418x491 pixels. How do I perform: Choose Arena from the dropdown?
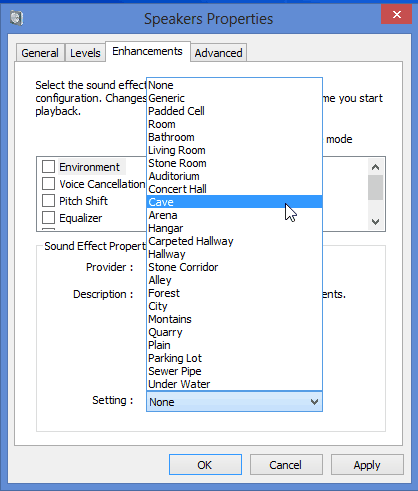[x=234, y=215]
